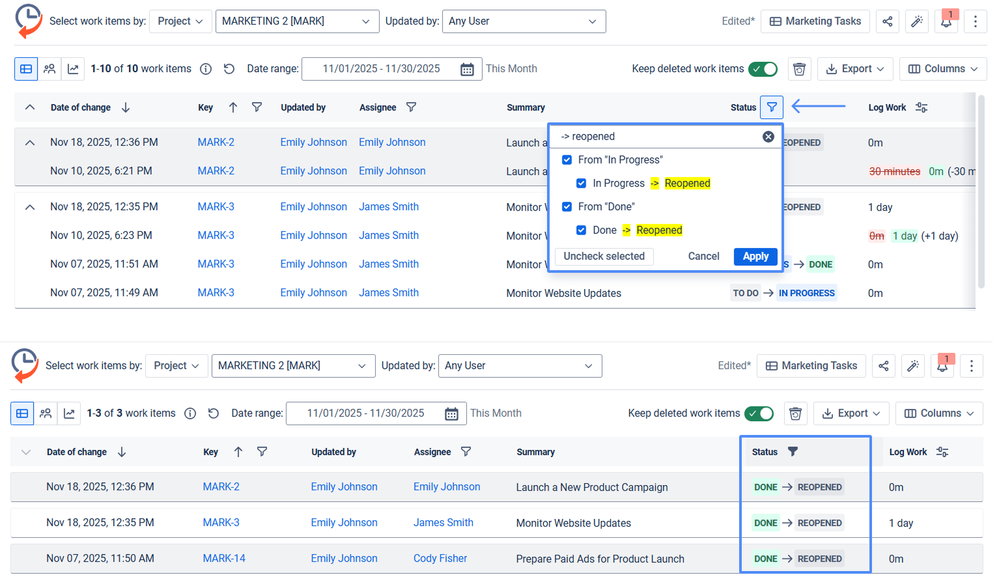Image resolution: width=999 pixels, height=584 pixels.
Task: Switch to users view icon in the 10-work-items view
Action: (x=50, y=69)
